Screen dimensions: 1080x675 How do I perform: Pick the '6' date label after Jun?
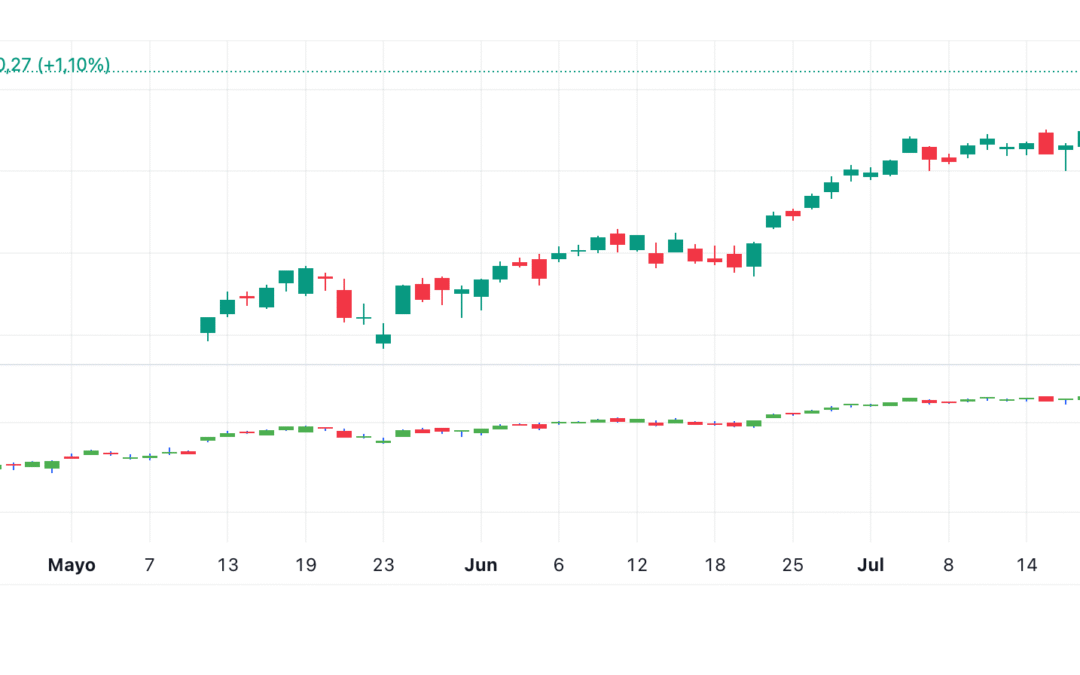pyautogui.click(x=559, y=565)
